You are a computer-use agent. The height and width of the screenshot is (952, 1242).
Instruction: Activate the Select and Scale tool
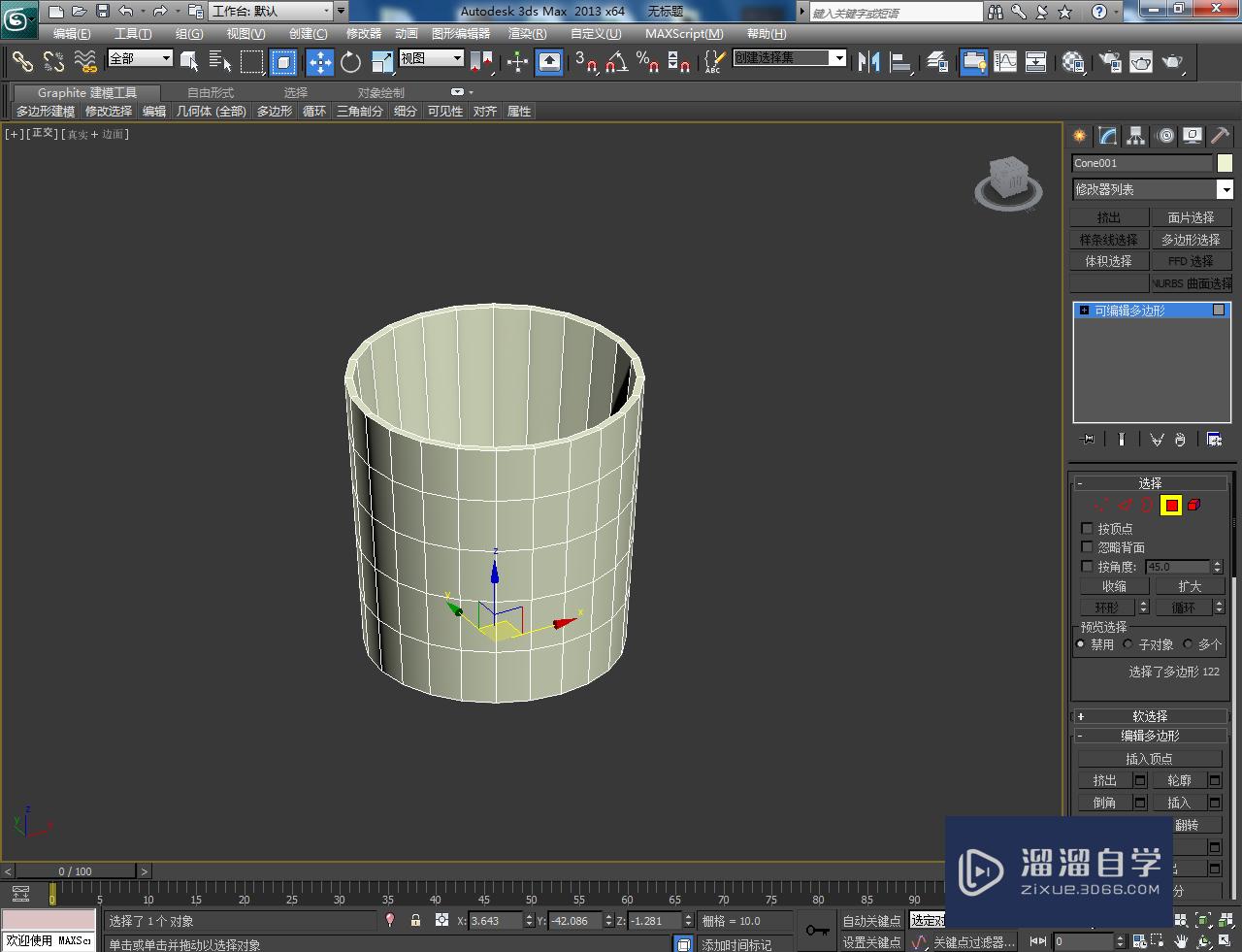point(381,62)
